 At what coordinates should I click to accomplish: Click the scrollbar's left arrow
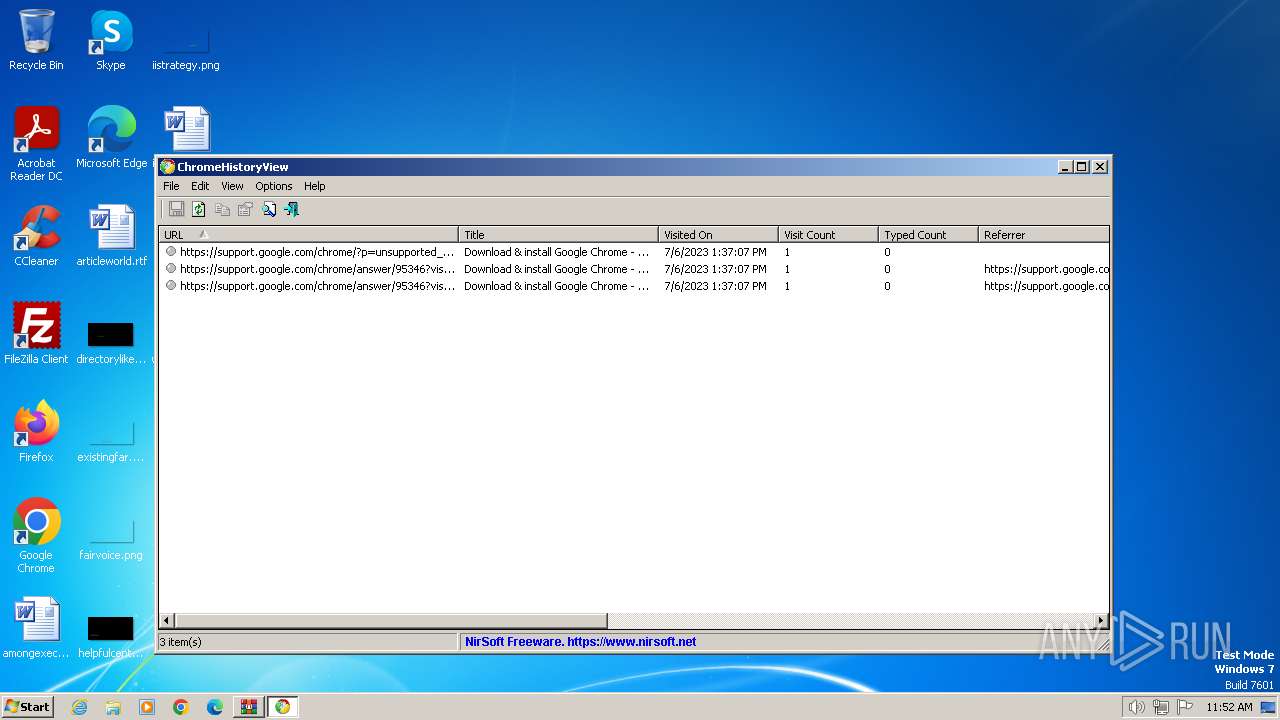pyautogui.click(x=167, y=621)
